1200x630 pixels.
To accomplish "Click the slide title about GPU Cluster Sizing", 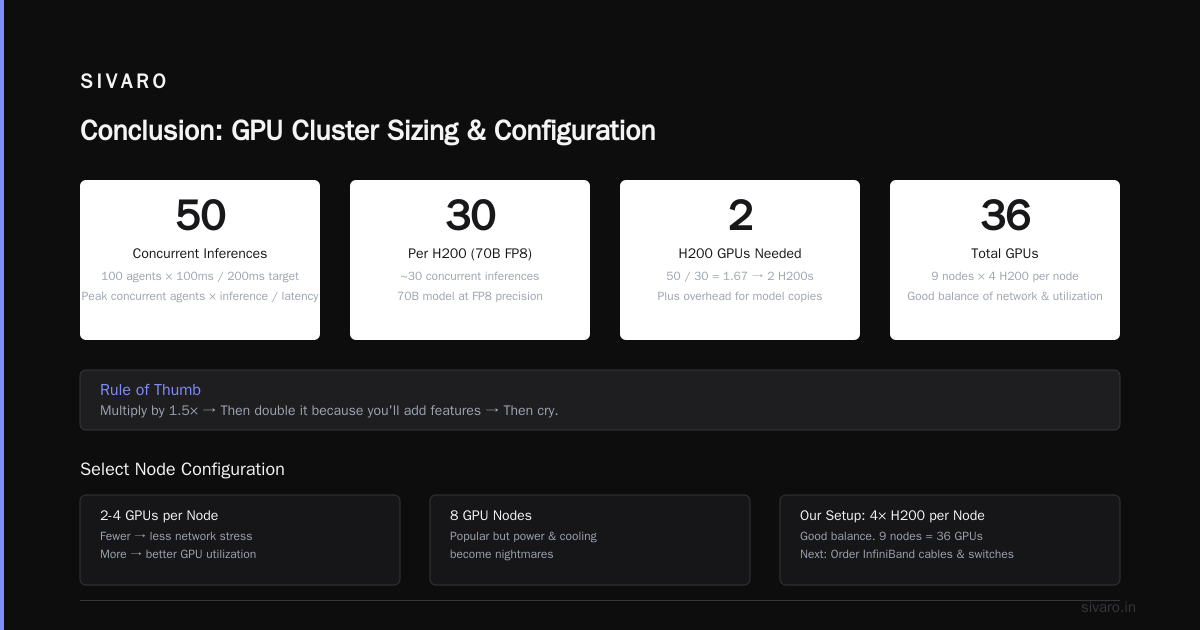I will point(368,131).
